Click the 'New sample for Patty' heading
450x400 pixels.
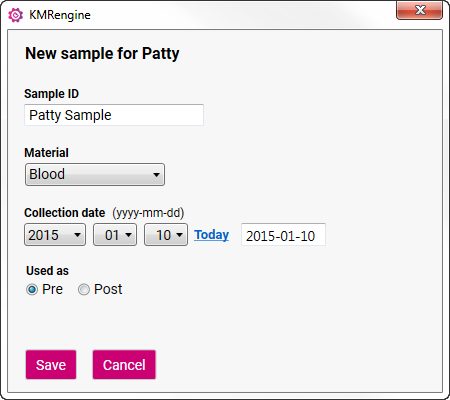[x=102, y=53]
